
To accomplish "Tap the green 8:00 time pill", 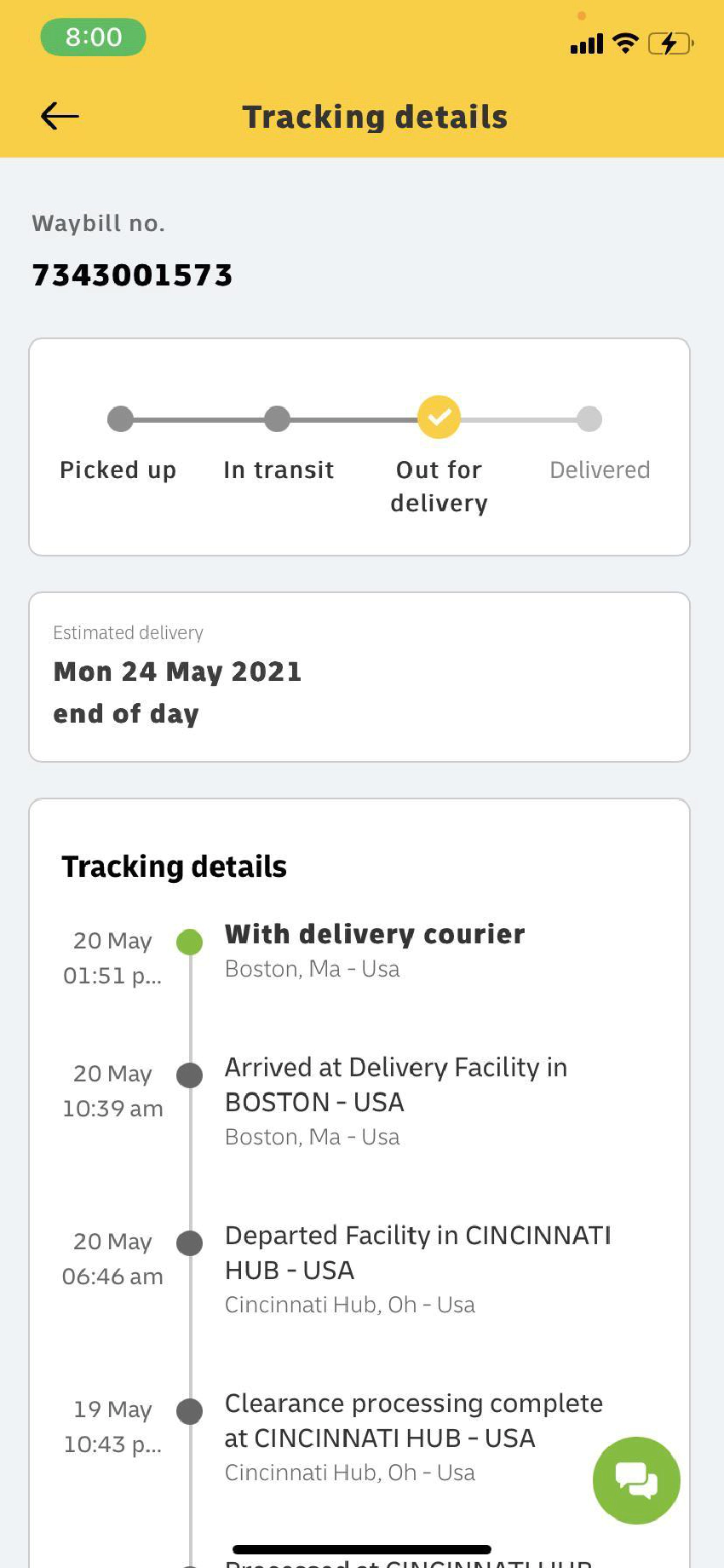I will pos(94,37).
